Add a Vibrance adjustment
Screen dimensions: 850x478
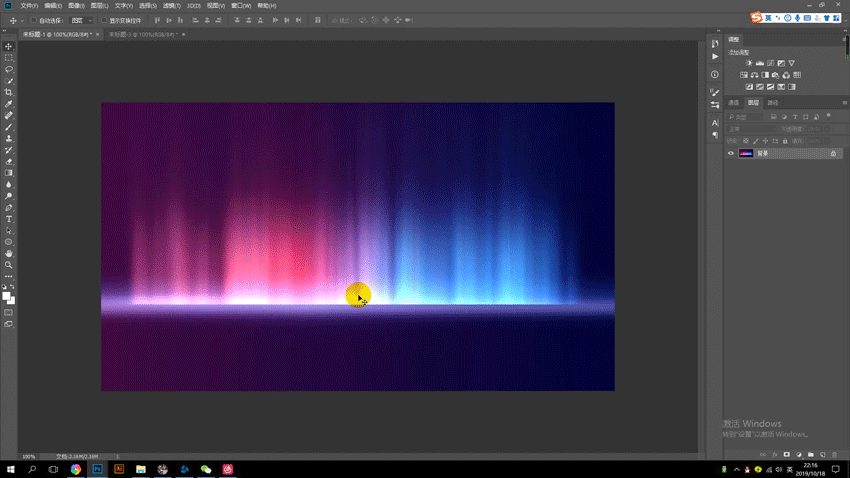coord(791,63)
